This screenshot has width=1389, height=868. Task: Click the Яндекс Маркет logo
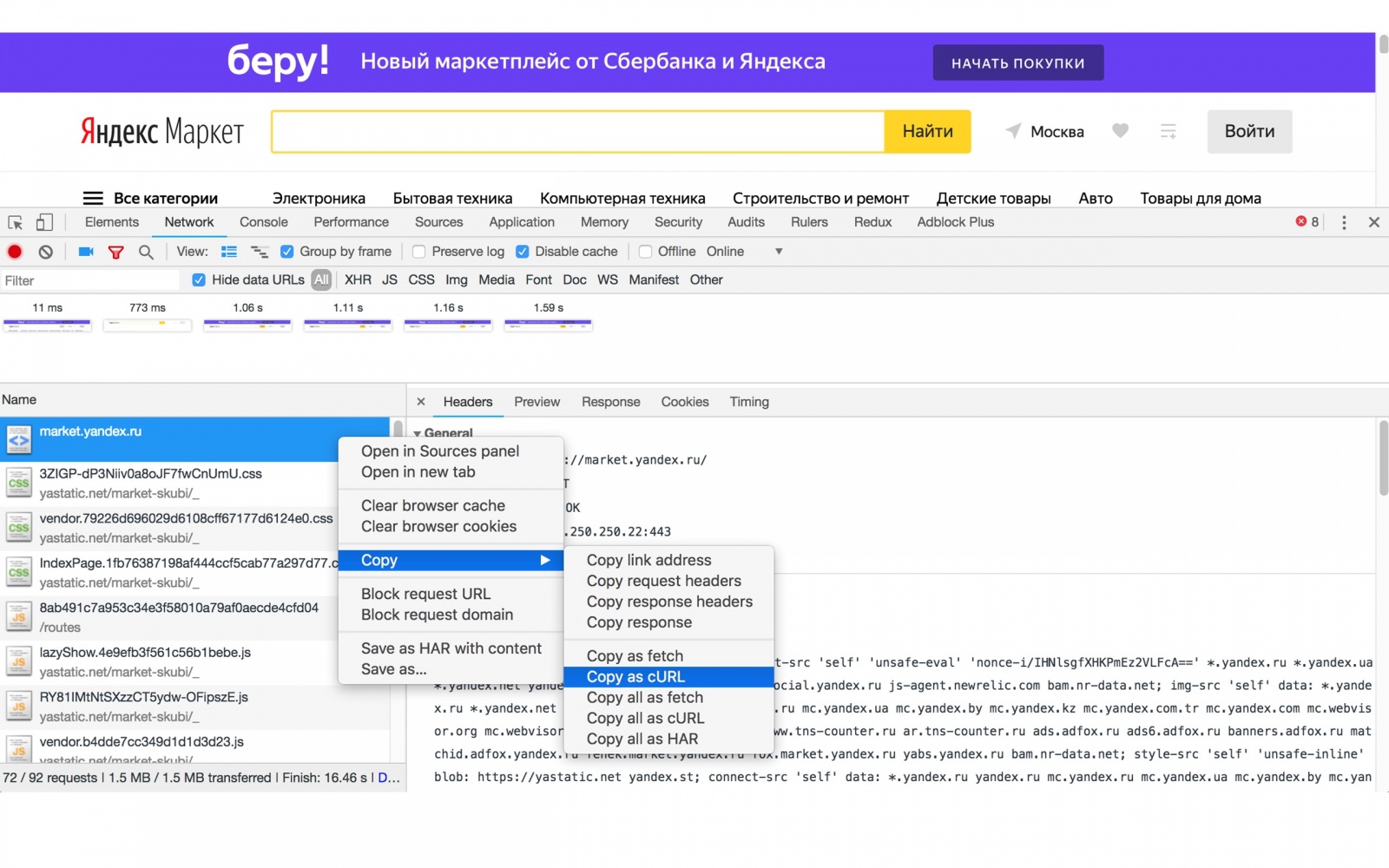pos(162,132)
